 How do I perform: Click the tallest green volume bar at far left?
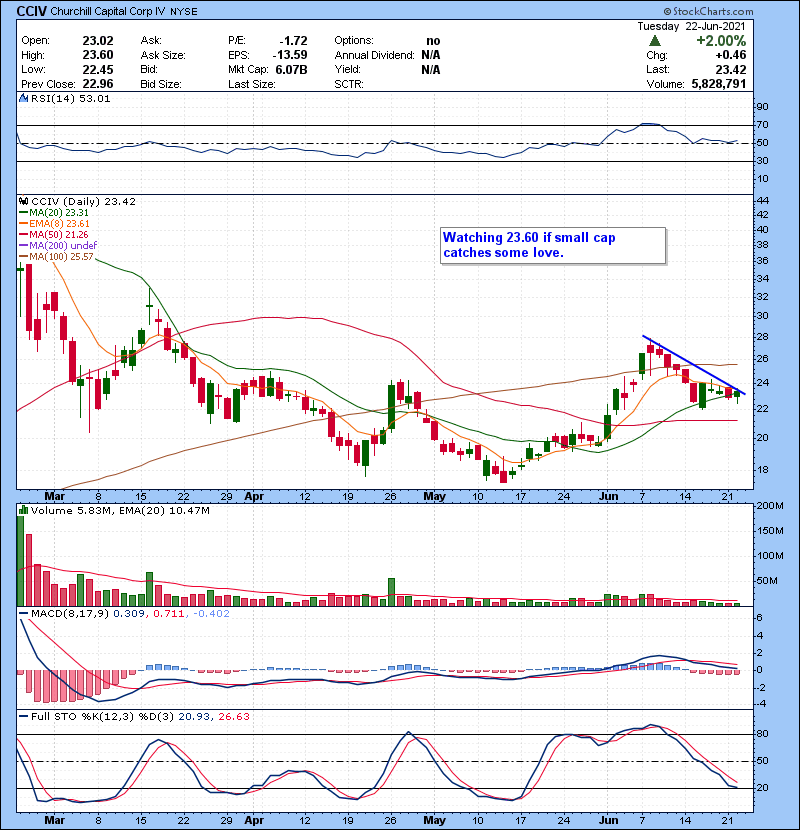[x=21, y=561]
